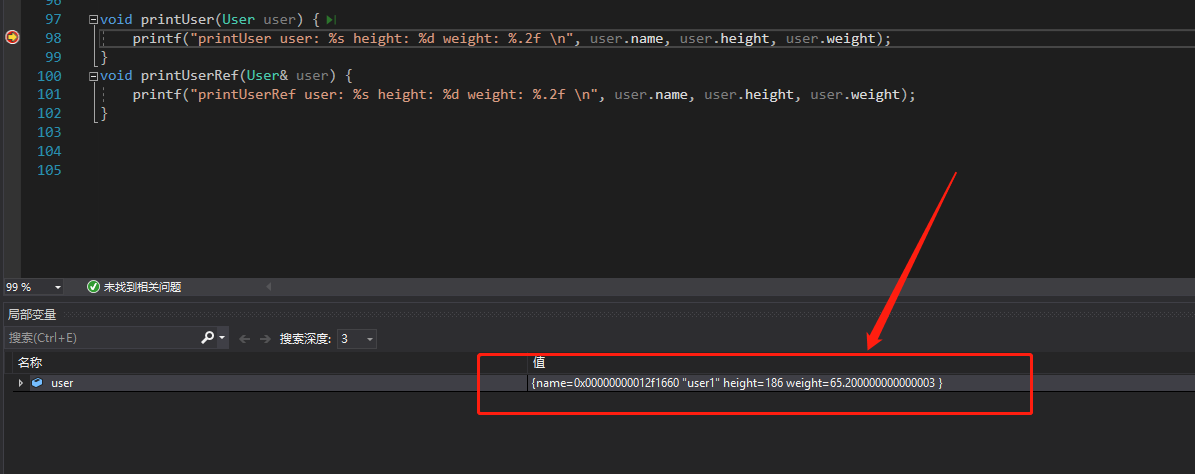Image resolution: width=1195 pixels, height=474 pixels.
Task: Click the magnifier search icon in locals panel
Action: (x=207, y=338)
